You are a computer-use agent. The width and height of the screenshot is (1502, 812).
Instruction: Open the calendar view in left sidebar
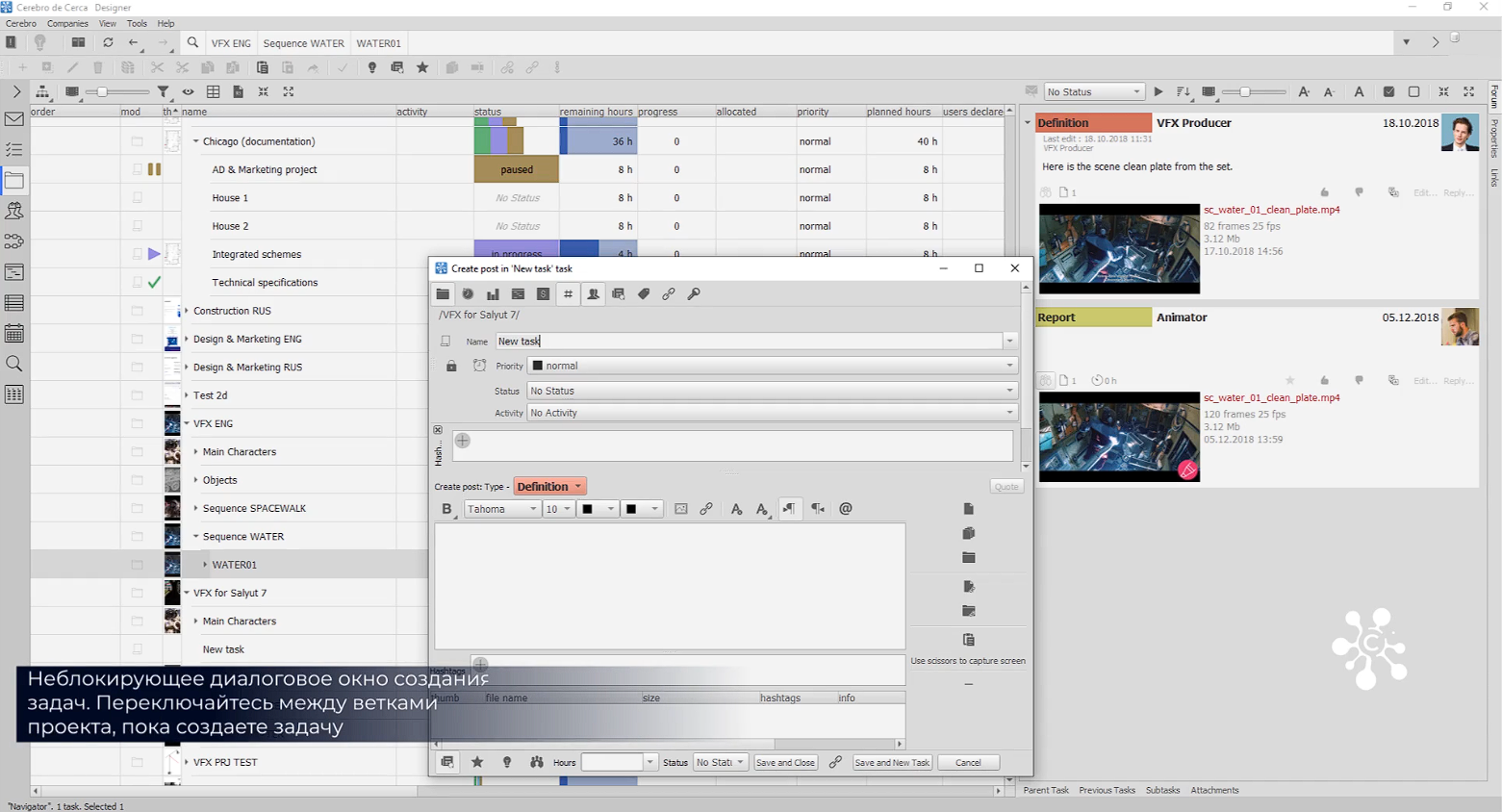(x=14, y=334)
